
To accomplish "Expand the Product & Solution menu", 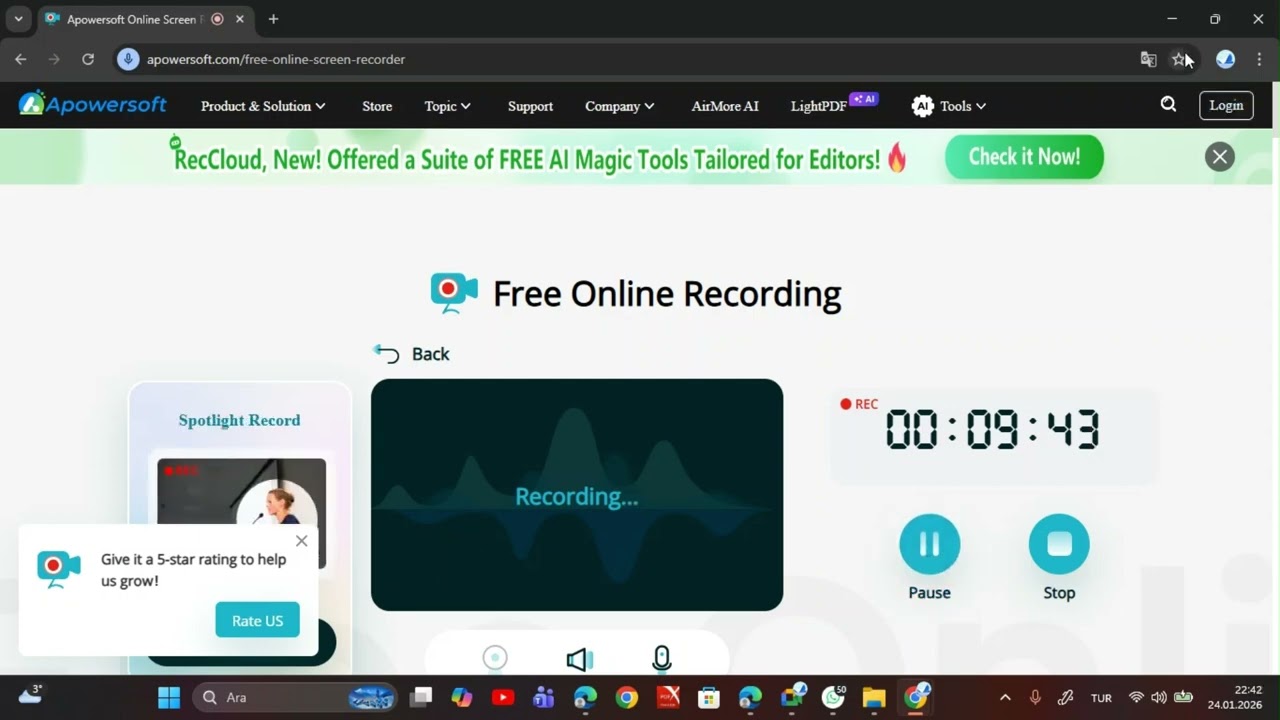I will pyautogui.click(x=263, y=106).
